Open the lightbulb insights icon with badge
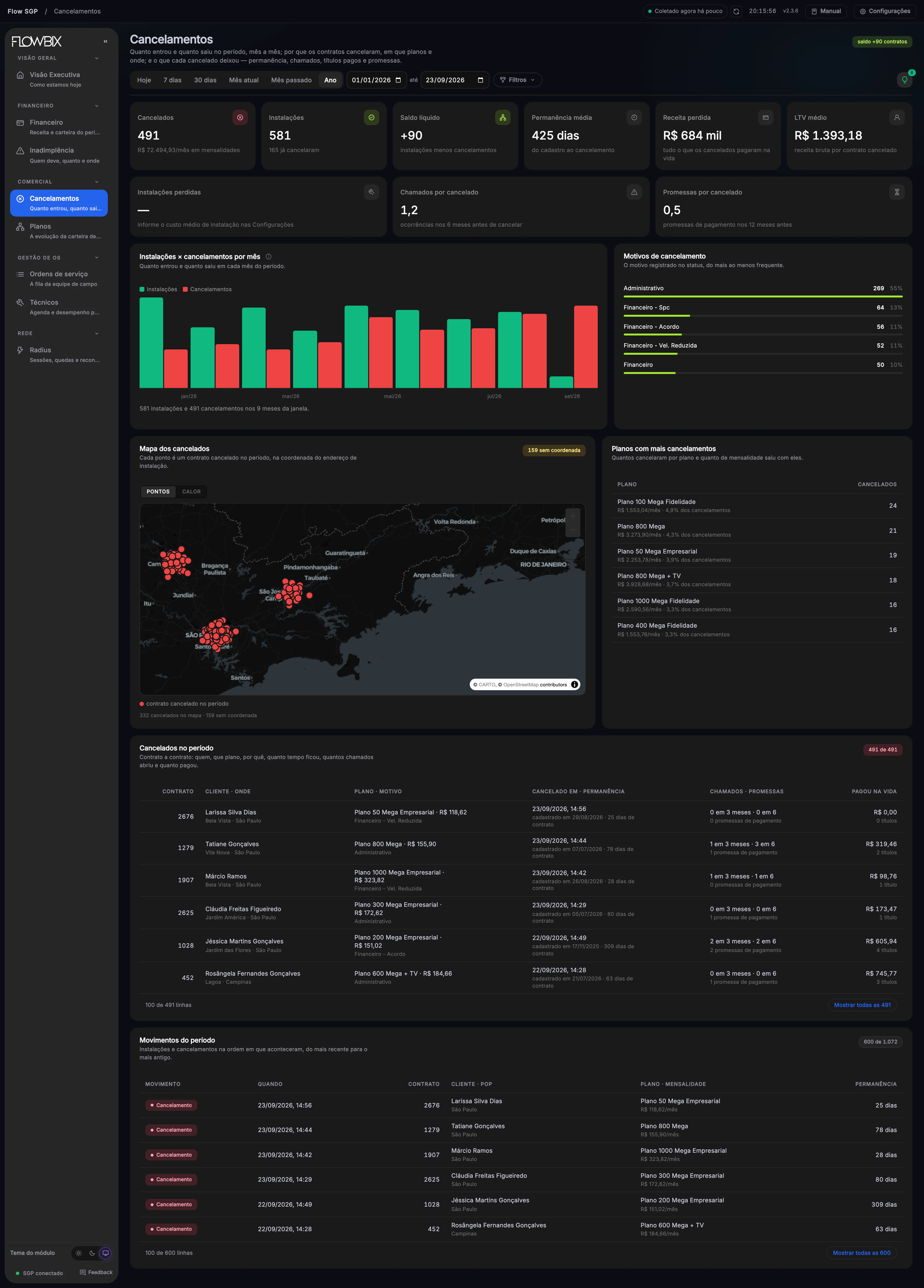924x1288 pixels. coord(905,80)
